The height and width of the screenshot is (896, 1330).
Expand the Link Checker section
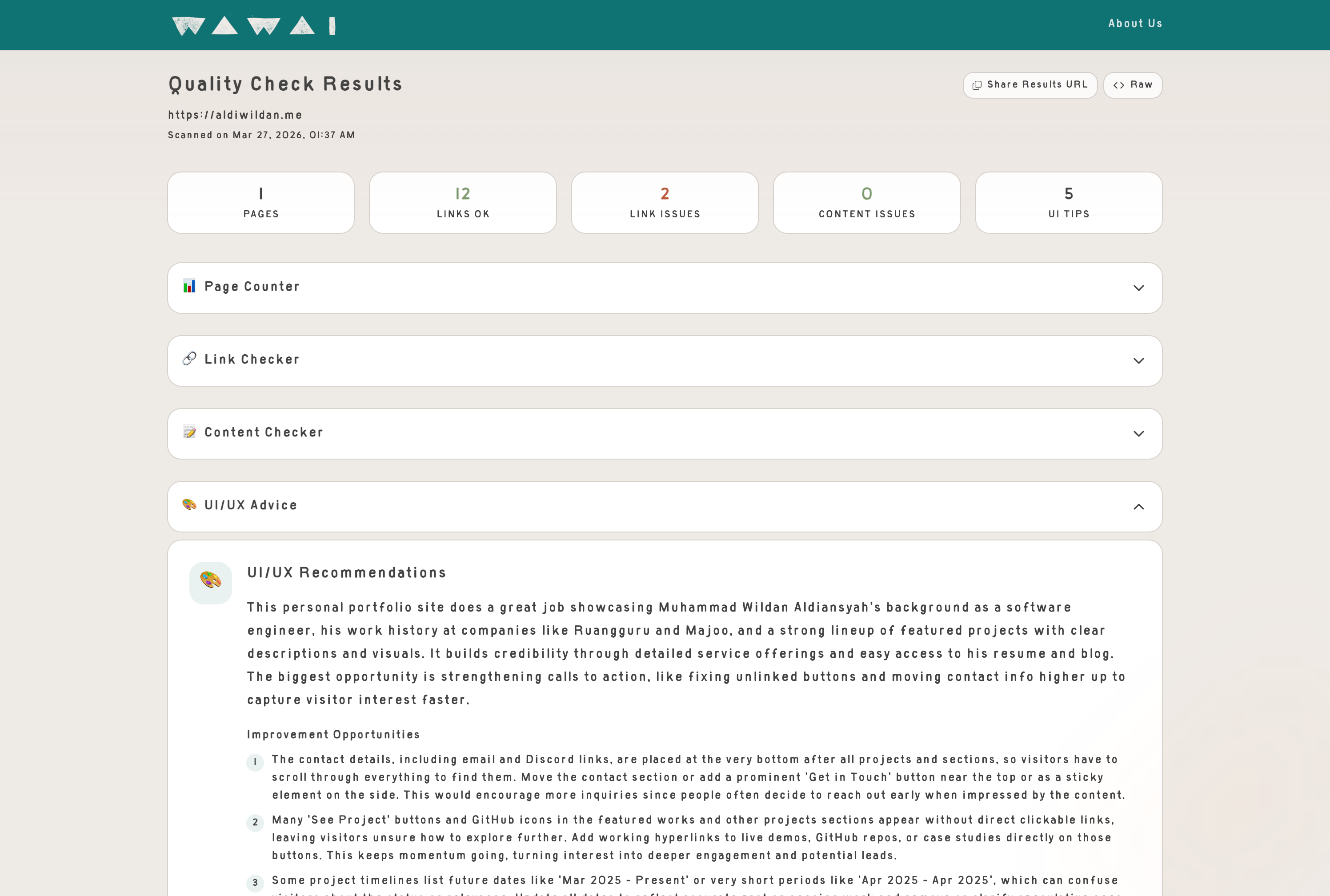click(665, 361)
